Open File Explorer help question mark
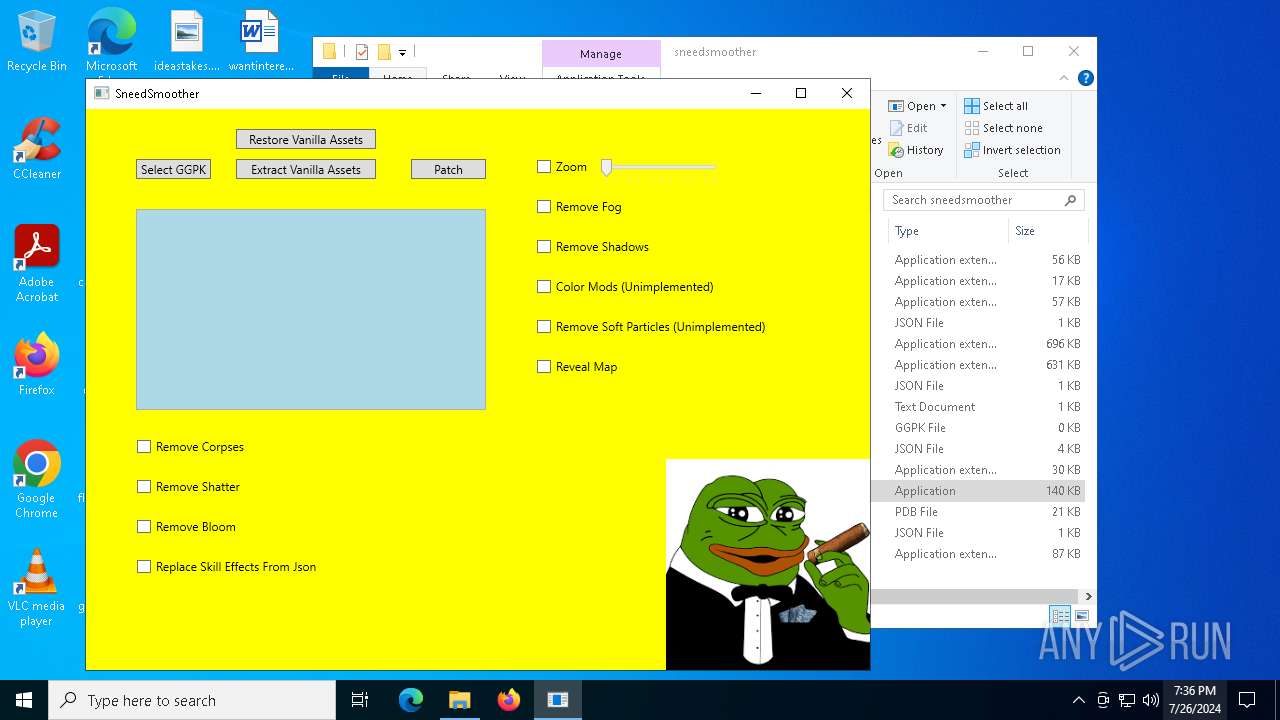Image resolution: width=1280 pixels, height=720 pixels. point(1086,78)
